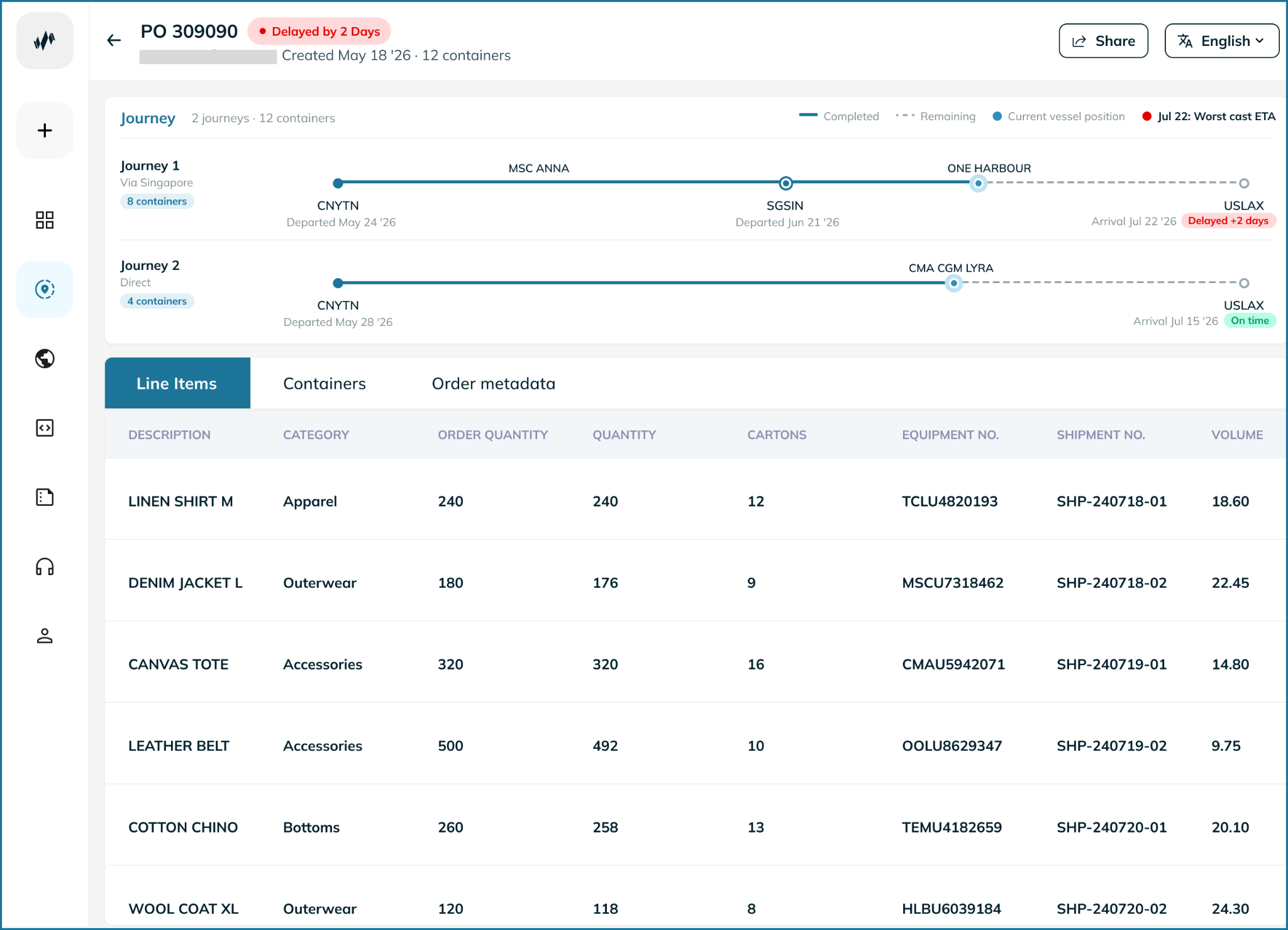This screenshot has height=930, width=1288.
Task: Click shipment number SHP-240719-01
Action: coord(1112,664)
